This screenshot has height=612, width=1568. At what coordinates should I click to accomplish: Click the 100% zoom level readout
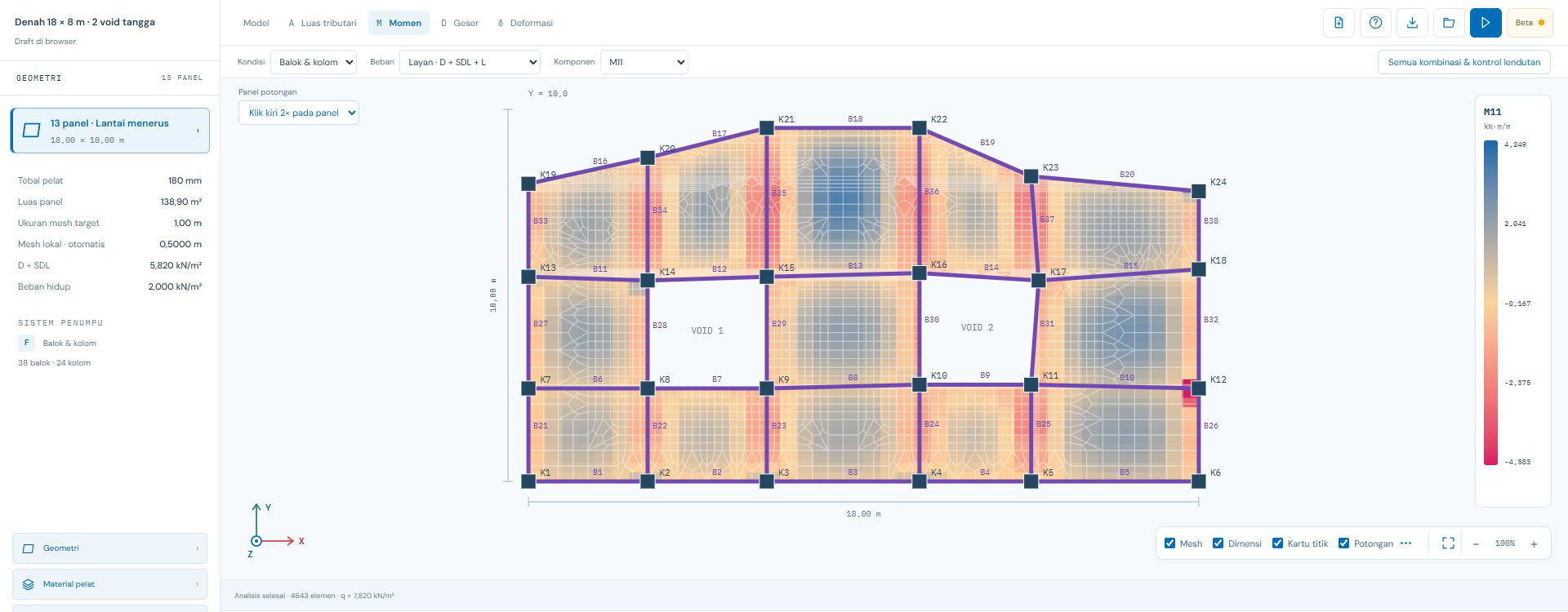[x=1504, y=544]
